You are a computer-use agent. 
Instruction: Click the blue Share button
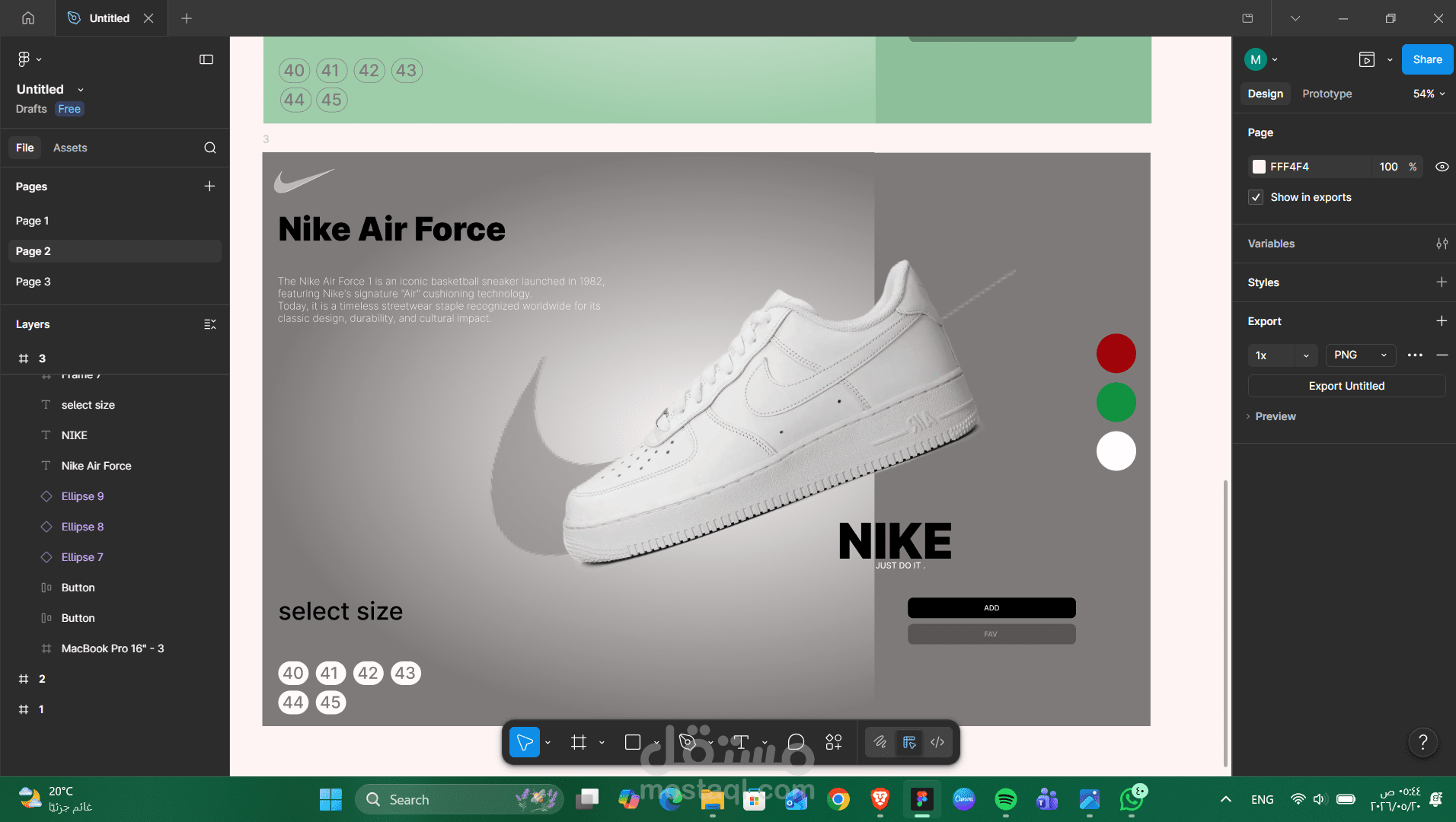point(1427,59)
